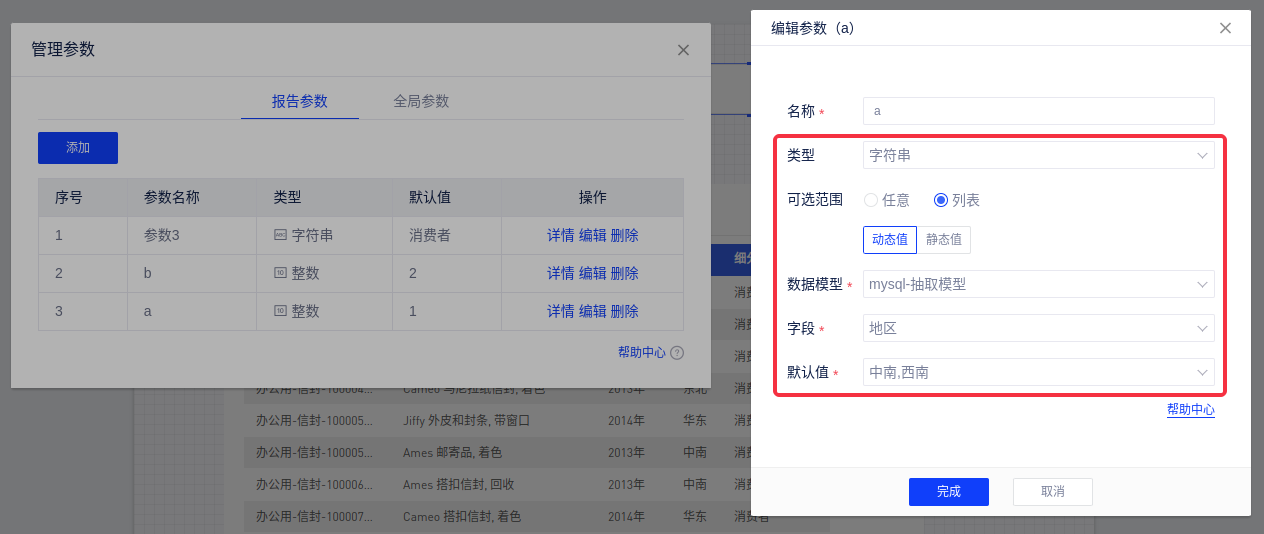Click string type icon in 参数3 row

[280, 235]
